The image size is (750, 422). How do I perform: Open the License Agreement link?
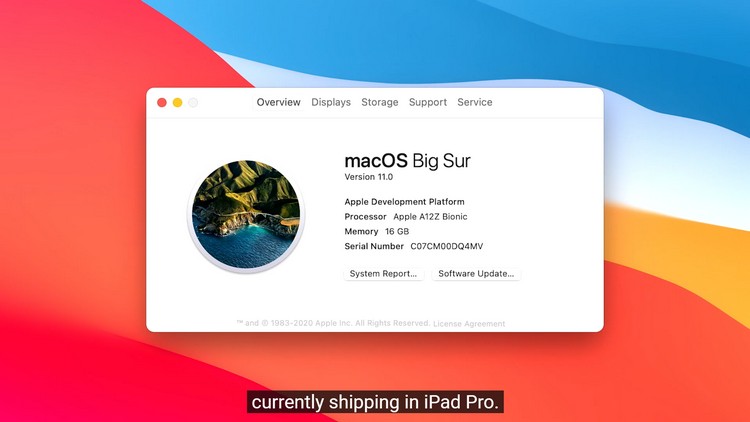[x=469, y=324]
